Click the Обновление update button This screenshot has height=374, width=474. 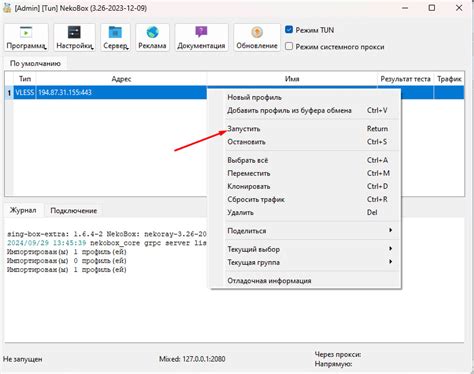[257, 37]
